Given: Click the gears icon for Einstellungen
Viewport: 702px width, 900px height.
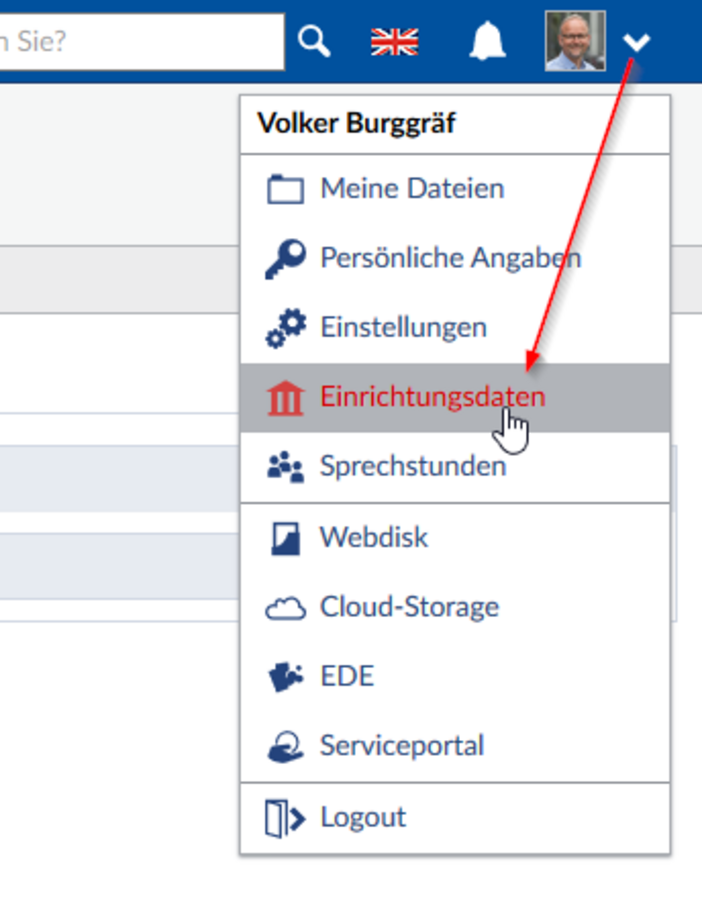Looking at the screenshot, I should pyautogui.click(x=285, y=328).
